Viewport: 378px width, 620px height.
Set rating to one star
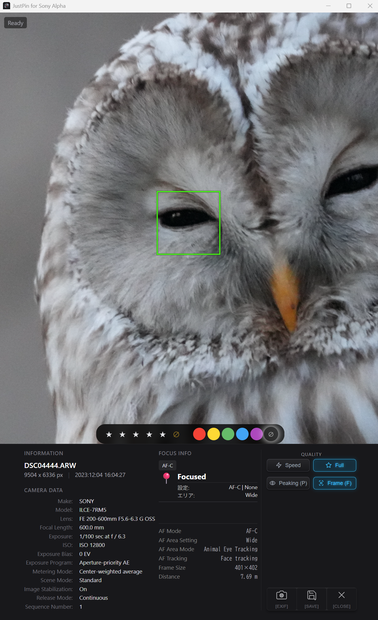(109, 435)
